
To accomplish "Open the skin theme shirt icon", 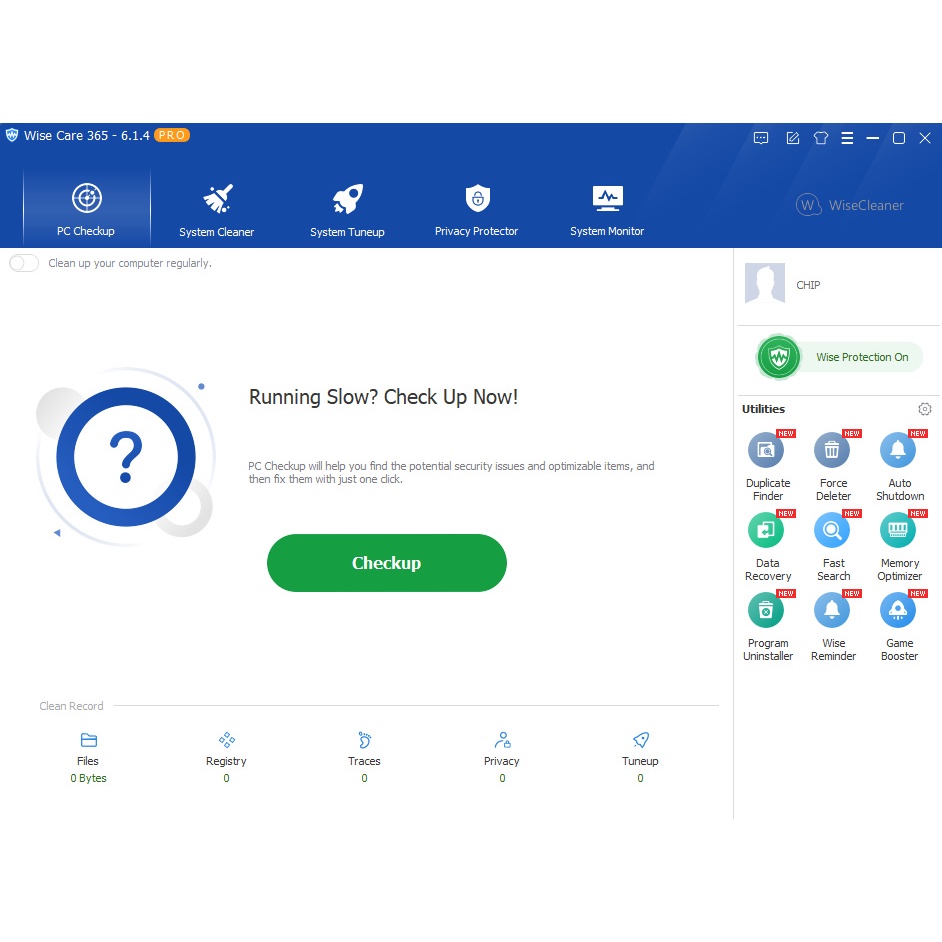I will coord(821,138).
